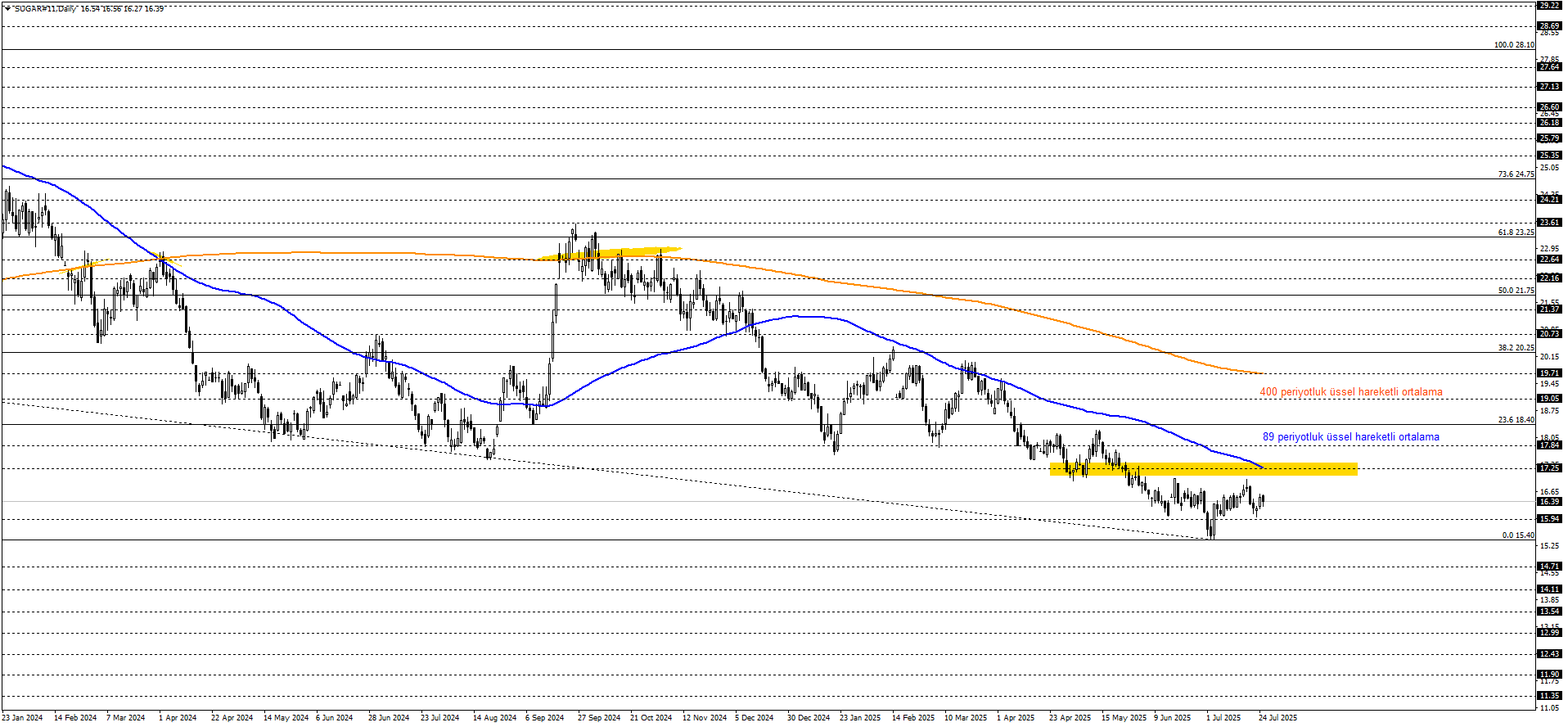The width and height of the screenshot is (1568, 727).
Task: Click the price level label 26.18
Action: [1549, 123]
